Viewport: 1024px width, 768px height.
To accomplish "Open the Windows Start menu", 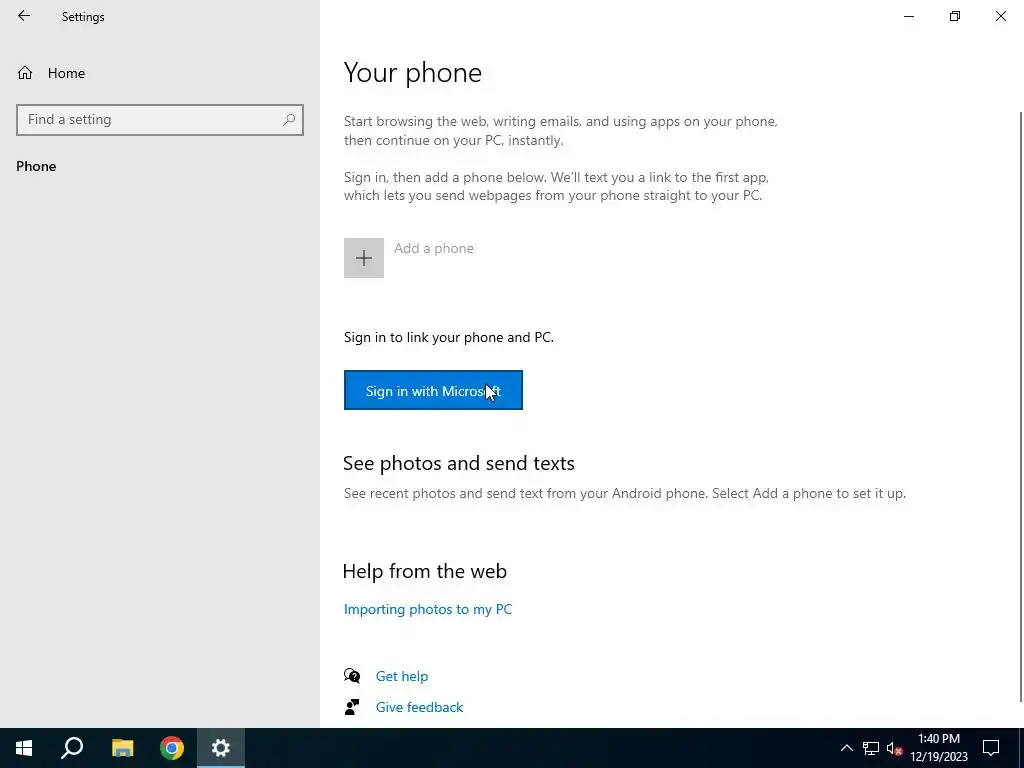I will (x=24, y=748).
